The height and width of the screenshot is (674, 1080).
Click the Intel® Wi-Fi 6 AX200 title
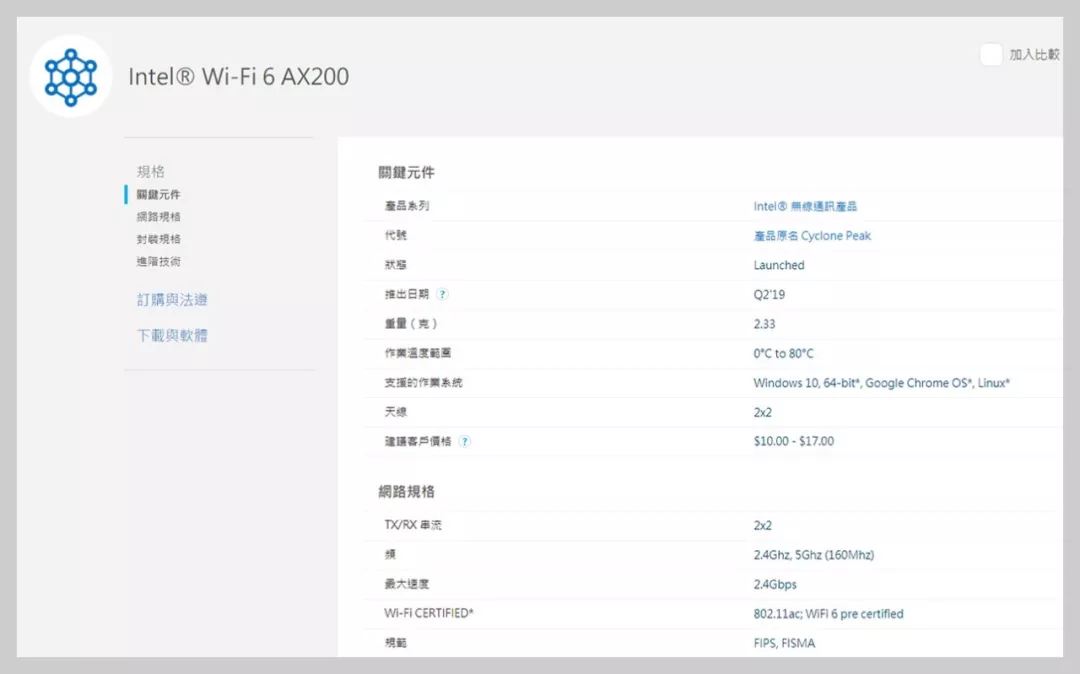tap(238, 76)
